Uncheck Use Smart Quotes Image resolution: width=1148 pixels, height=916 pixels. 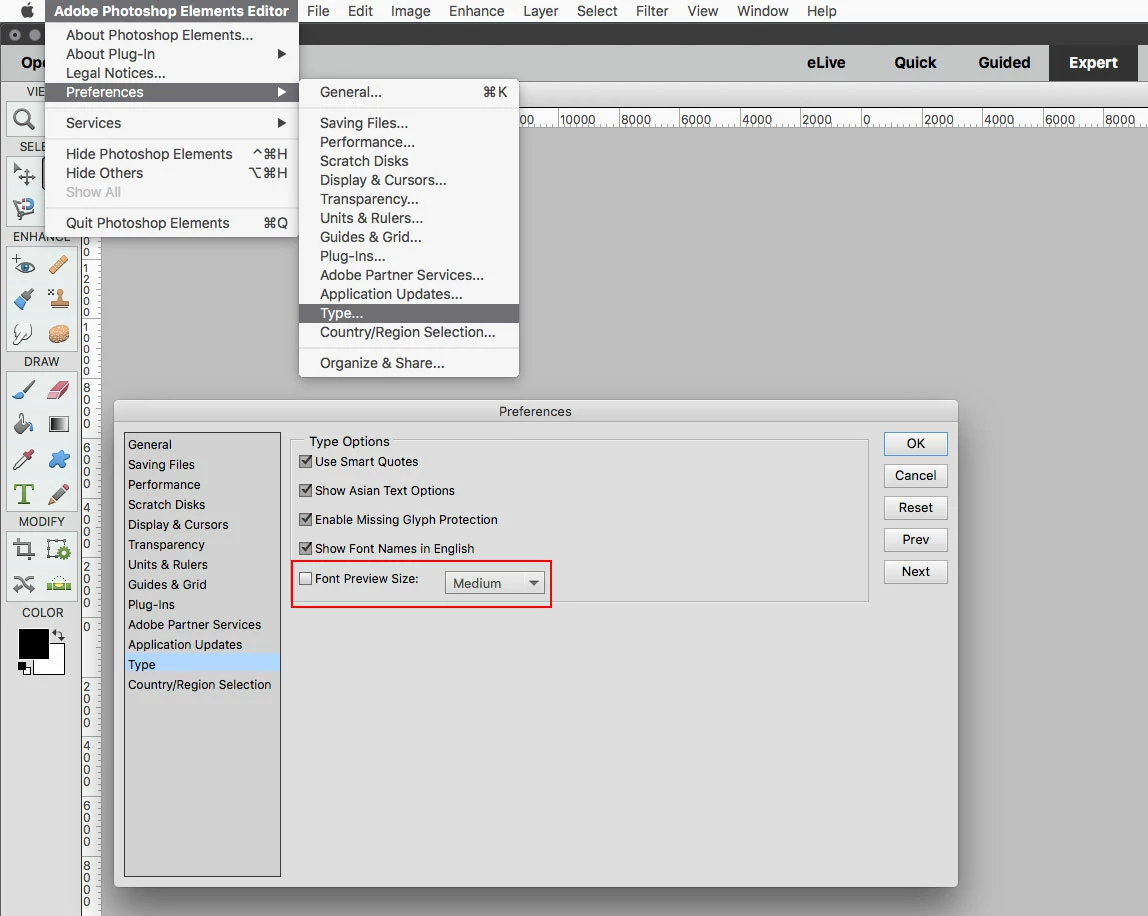pyautogui.click(x=306, y=461)
